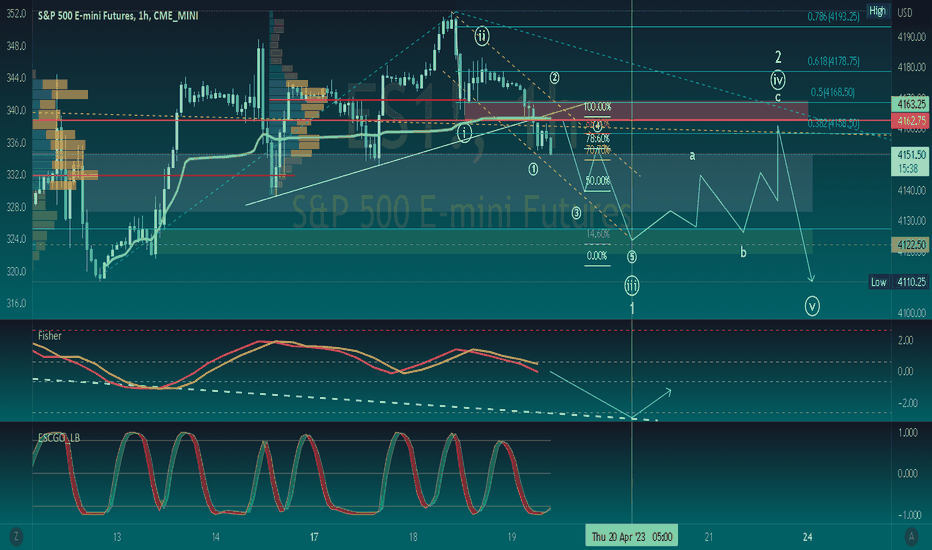This screenshot has width=932, height=550.
Task: Click the 2.00 value on Fisher scale
Action: [x=905, y=340]
